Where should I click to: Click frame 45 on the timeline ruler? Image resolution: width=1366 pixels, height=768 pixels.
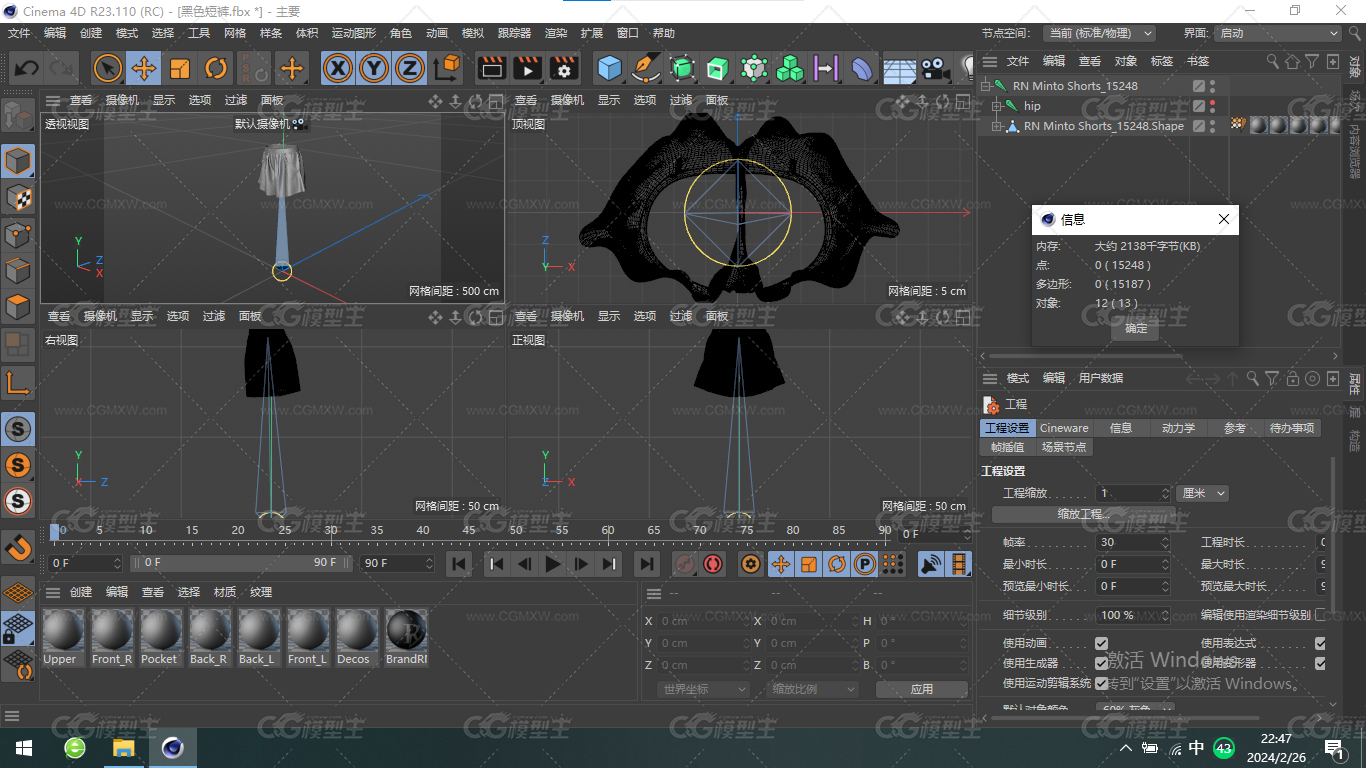click(x=469, y=530)
